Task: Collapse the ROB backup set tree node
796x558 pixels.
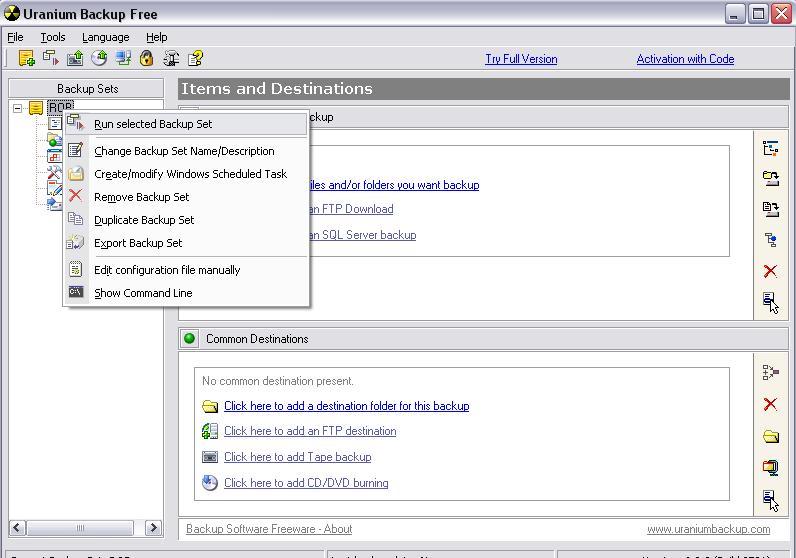Action: click(17, 108)
